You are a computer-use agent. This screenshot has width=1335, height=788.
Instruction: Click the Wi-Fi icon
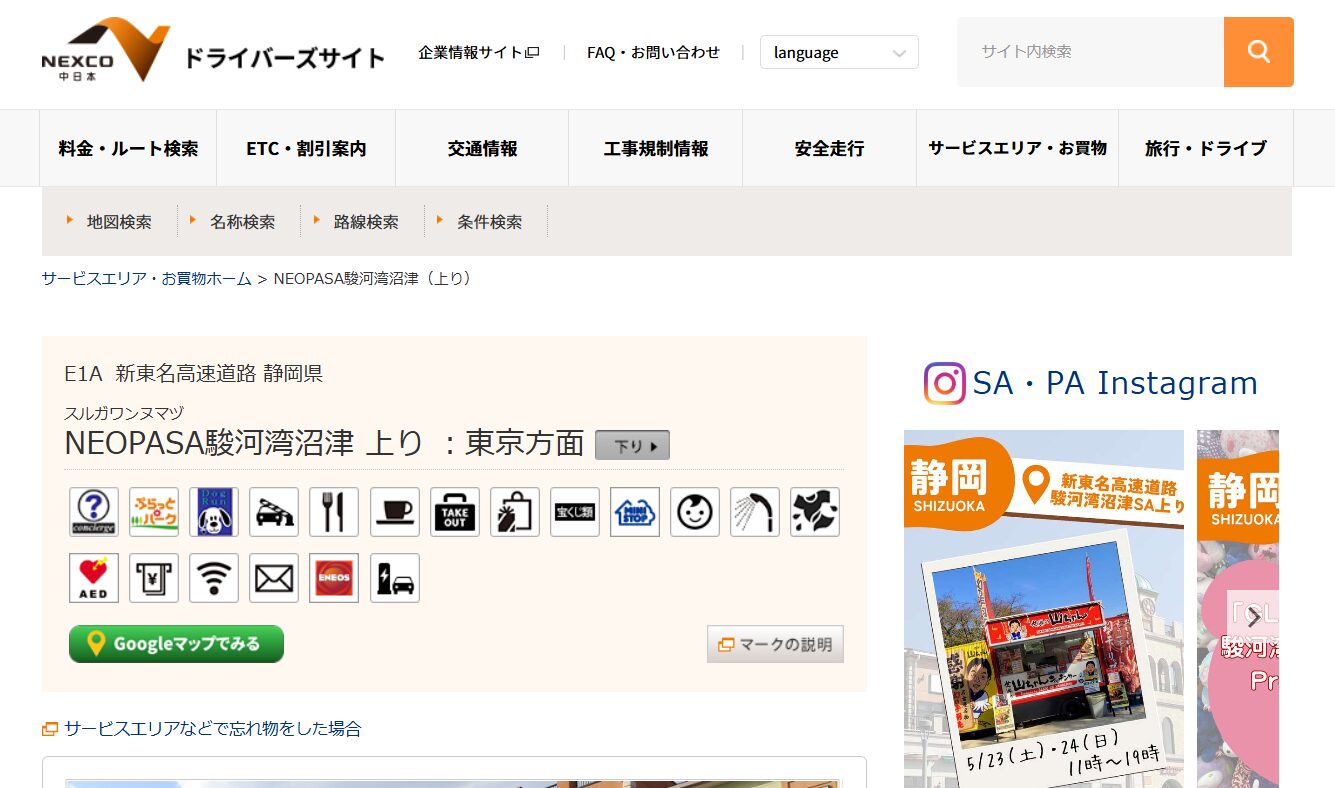(214, 578)
